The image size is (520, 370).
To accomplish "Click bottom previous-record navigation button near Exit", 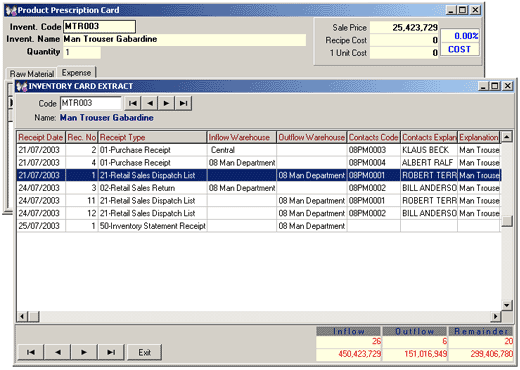I will coord(58,352).
